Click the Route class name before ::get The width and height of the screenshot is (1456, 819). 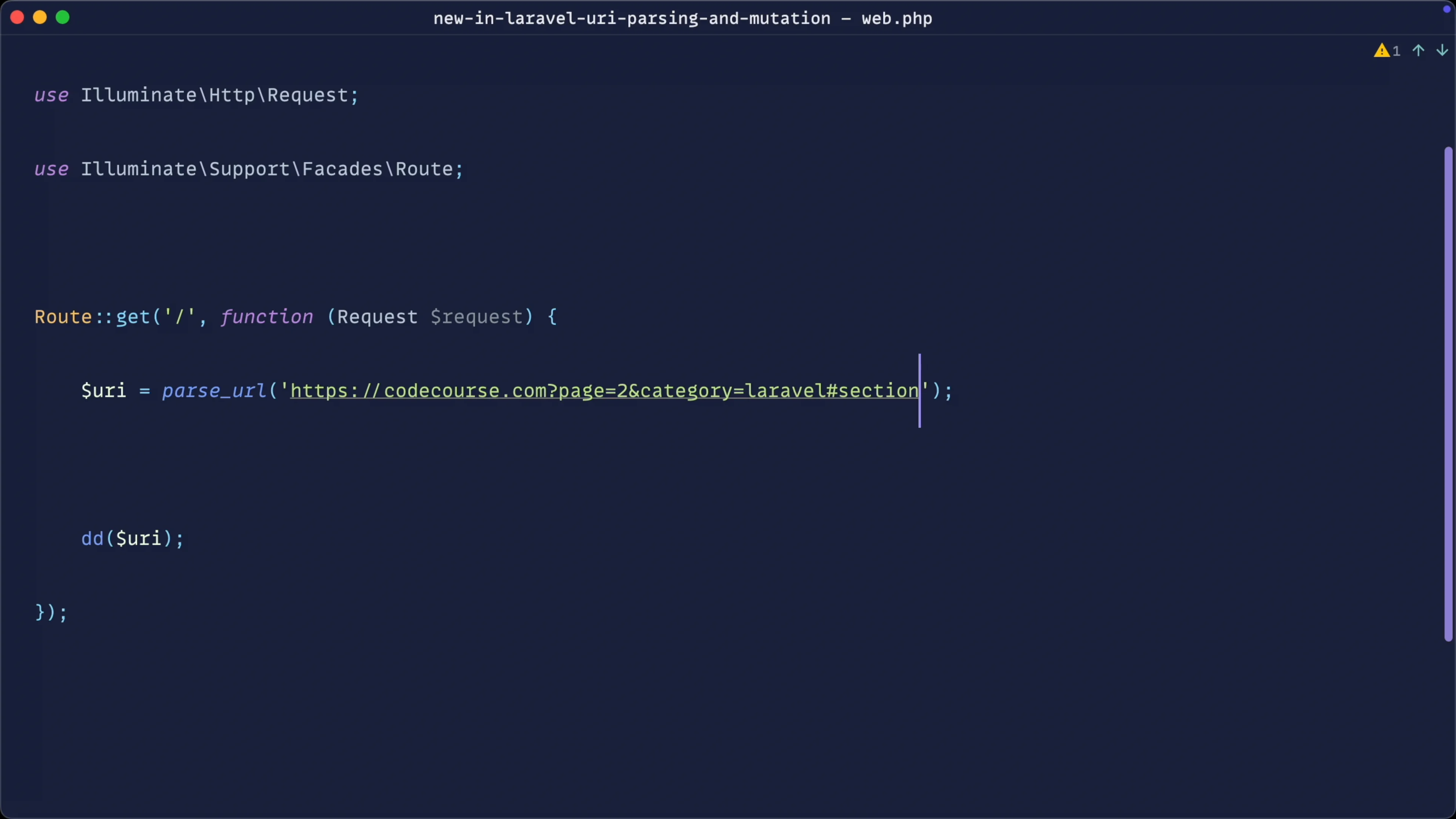(63, 317)
